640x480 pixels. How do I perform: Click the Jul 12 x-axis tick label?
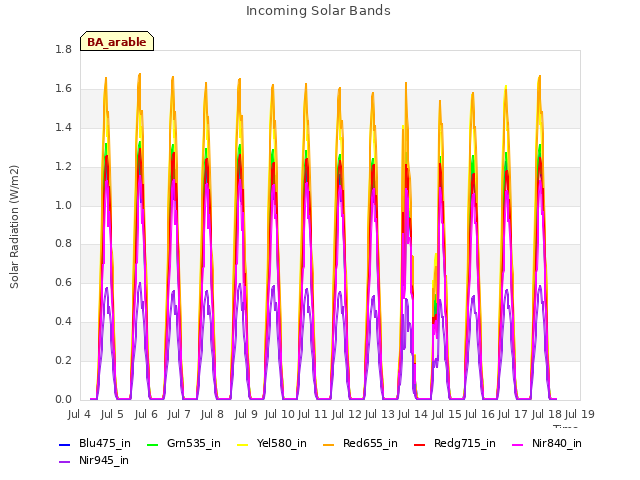pos(347,414)
